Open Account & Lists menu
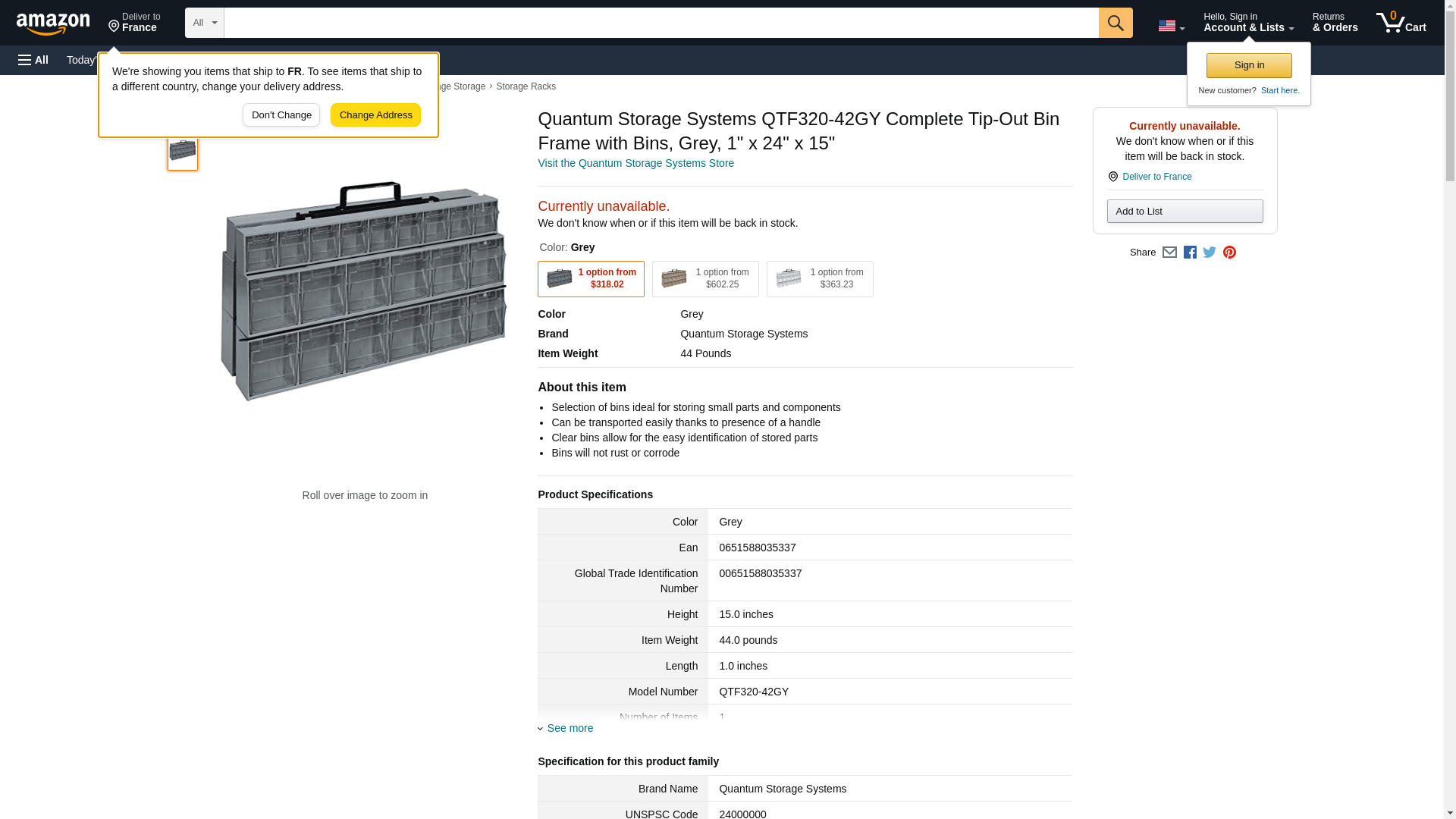Screen dimensions: 1456x819 click(x=1248, y=23)
